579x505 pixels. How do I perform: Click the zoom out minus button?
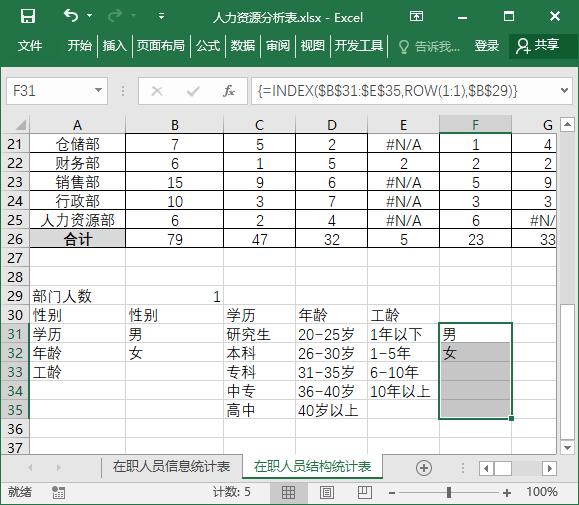[x=392, y=492]
